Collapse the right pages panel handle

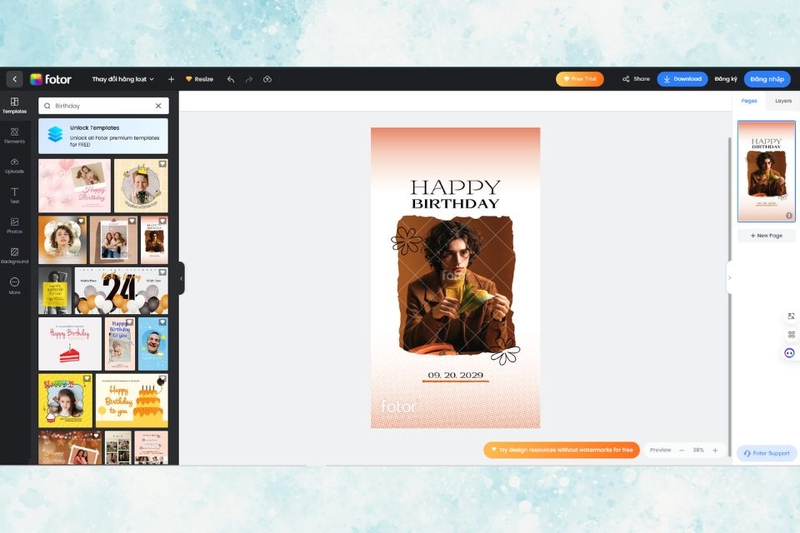[729, 278]
